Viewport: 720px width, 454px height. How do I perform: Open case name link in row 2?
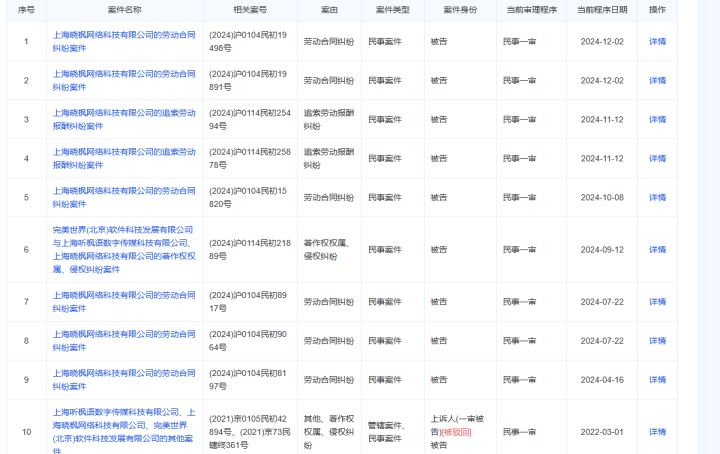pos(124,80)
